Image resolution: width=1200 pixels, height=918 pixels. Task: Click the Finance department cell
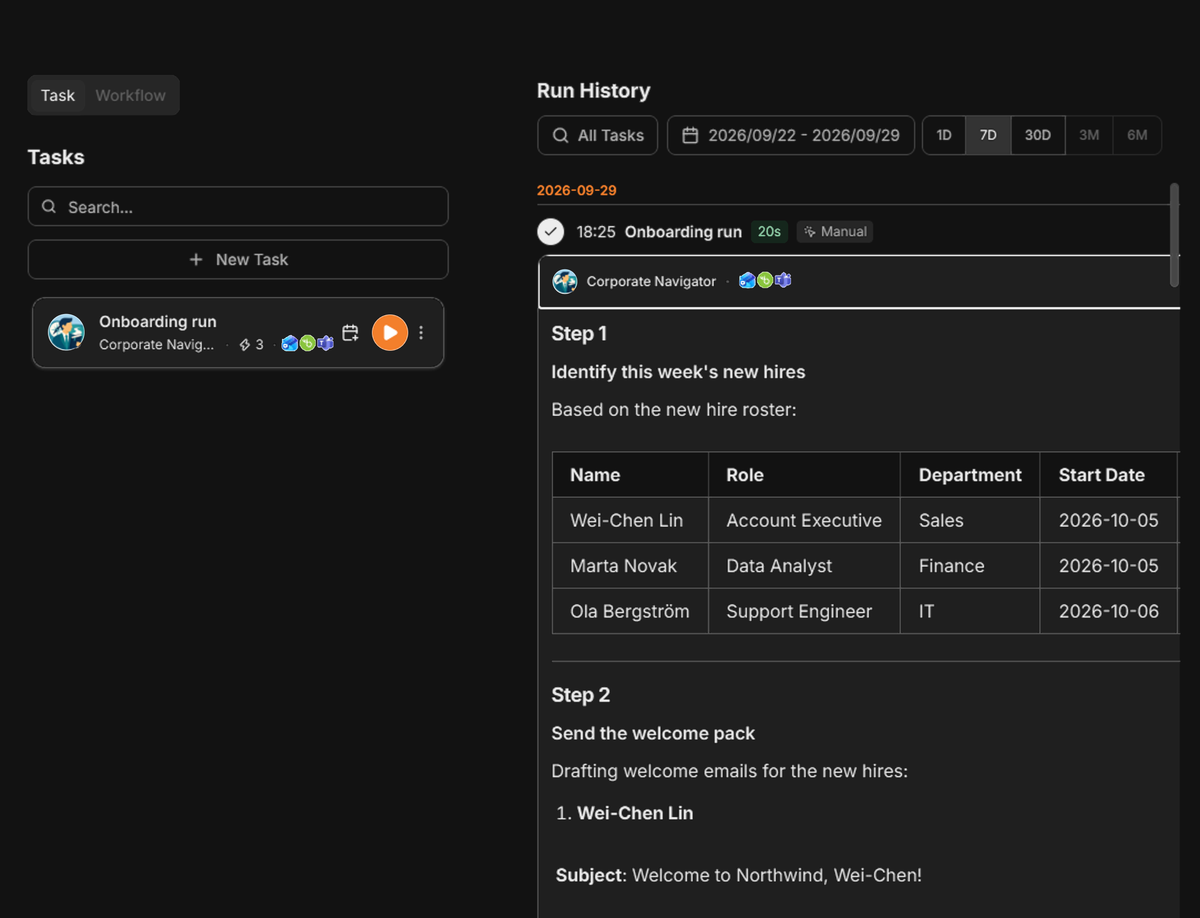pyautogui.click(x=970, y=566)
